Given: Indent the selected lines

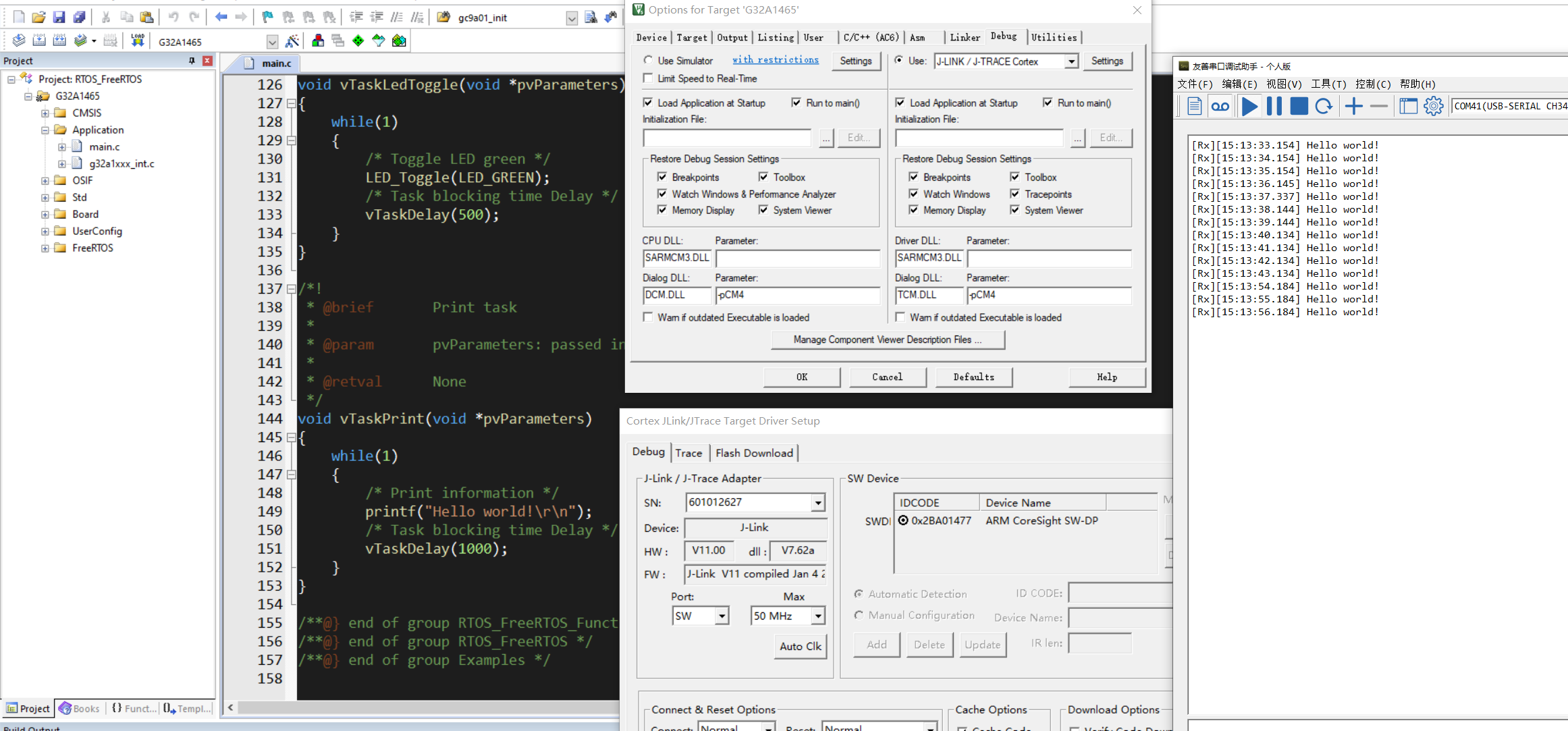Looking at the screenshot, I should 356,17.
